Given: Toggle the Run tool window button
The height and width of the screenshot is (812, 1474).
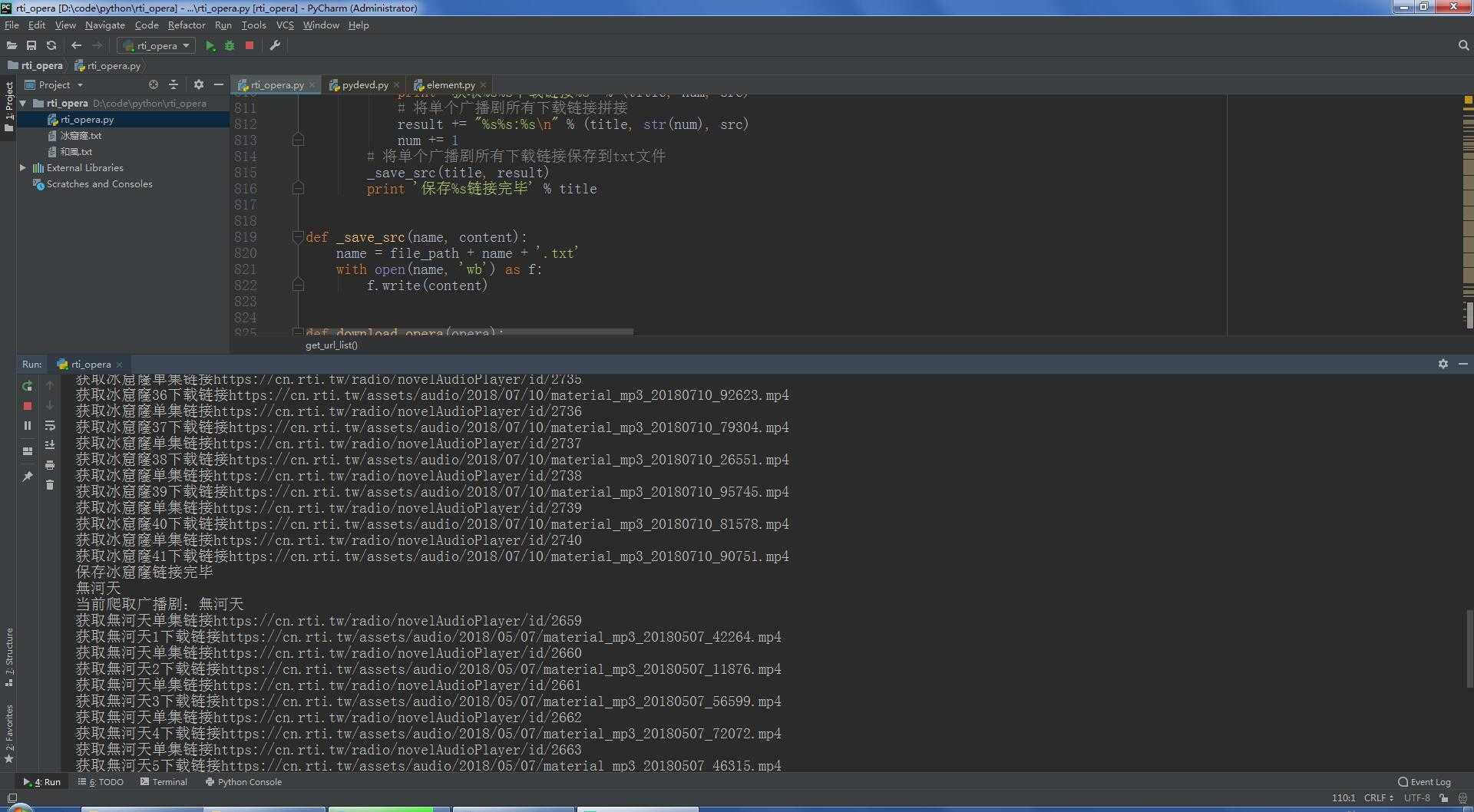Looking at the screenshot, I should pos(42,782).
